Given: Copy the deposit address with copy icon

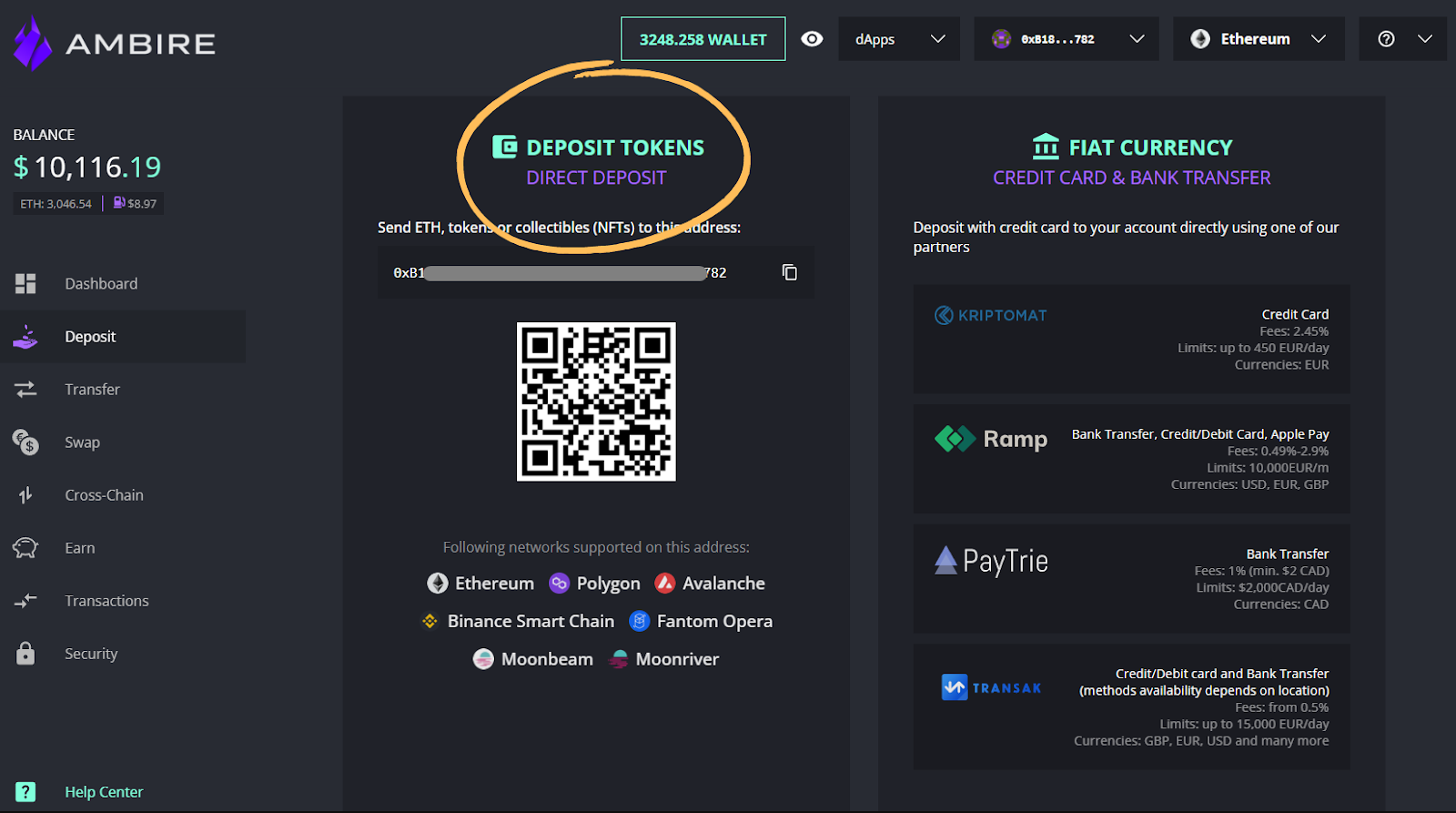Looking at the screenshot, I should [x=790, y=272].
